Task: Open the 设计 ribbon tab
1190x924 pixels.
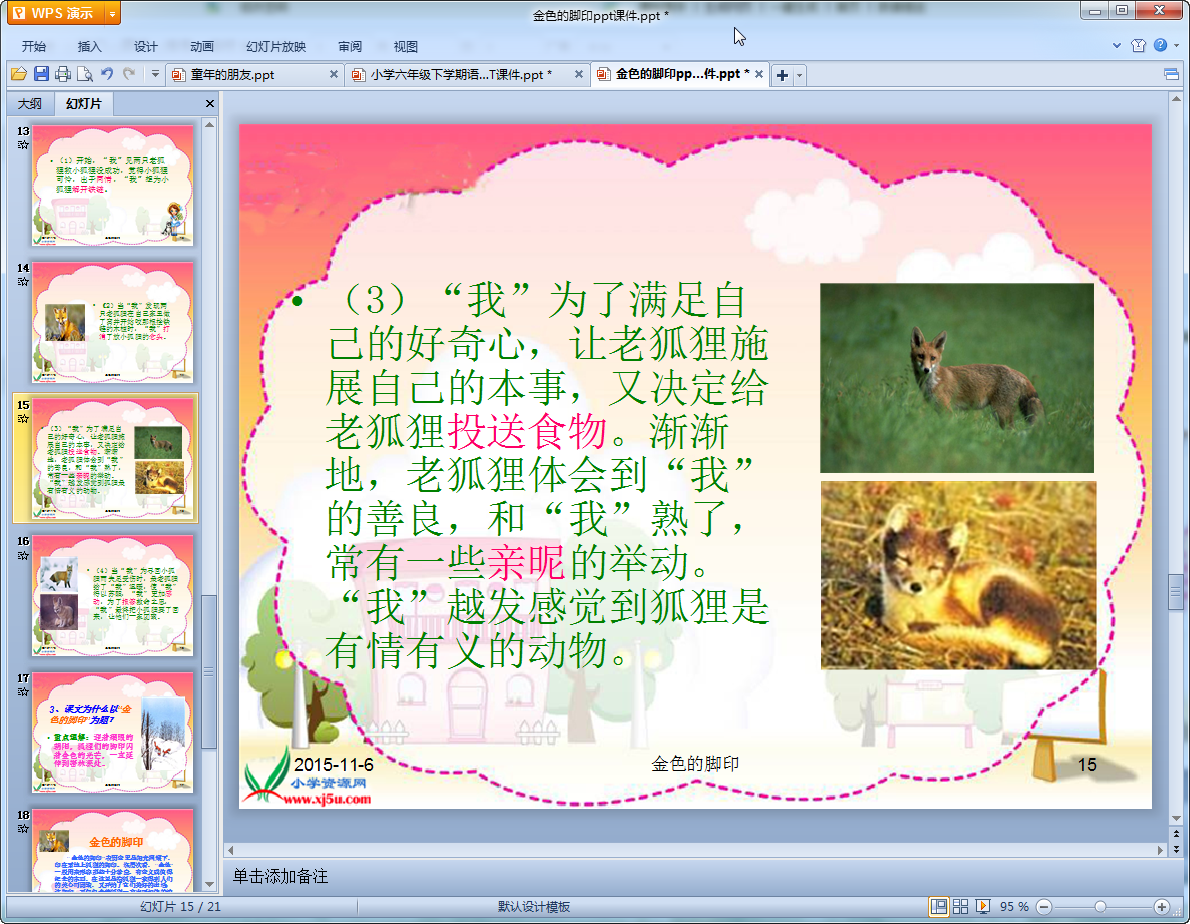Action: point(145,46)
